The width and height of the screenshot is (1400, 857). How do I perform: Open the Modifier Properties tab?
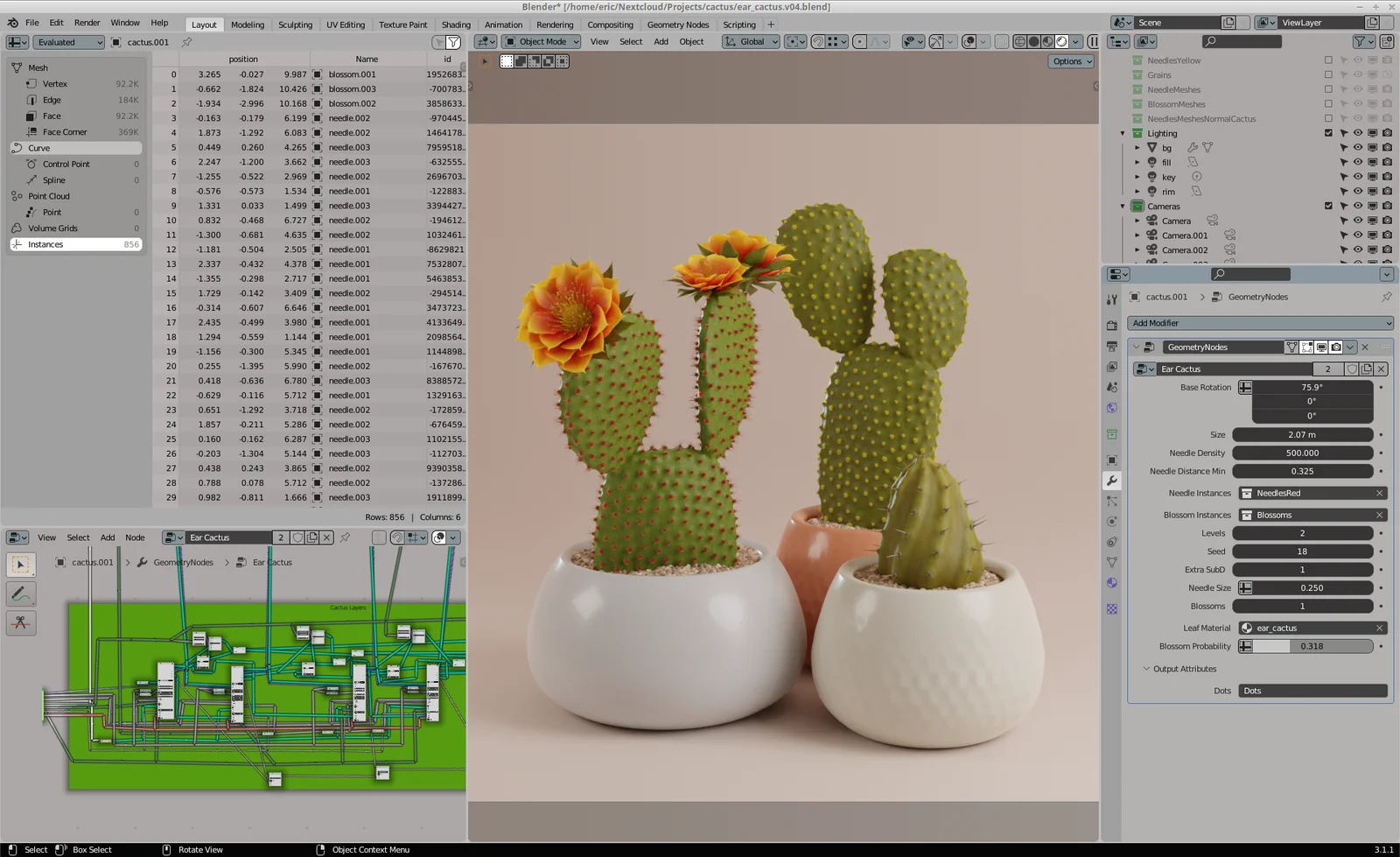coord(1112,480)
